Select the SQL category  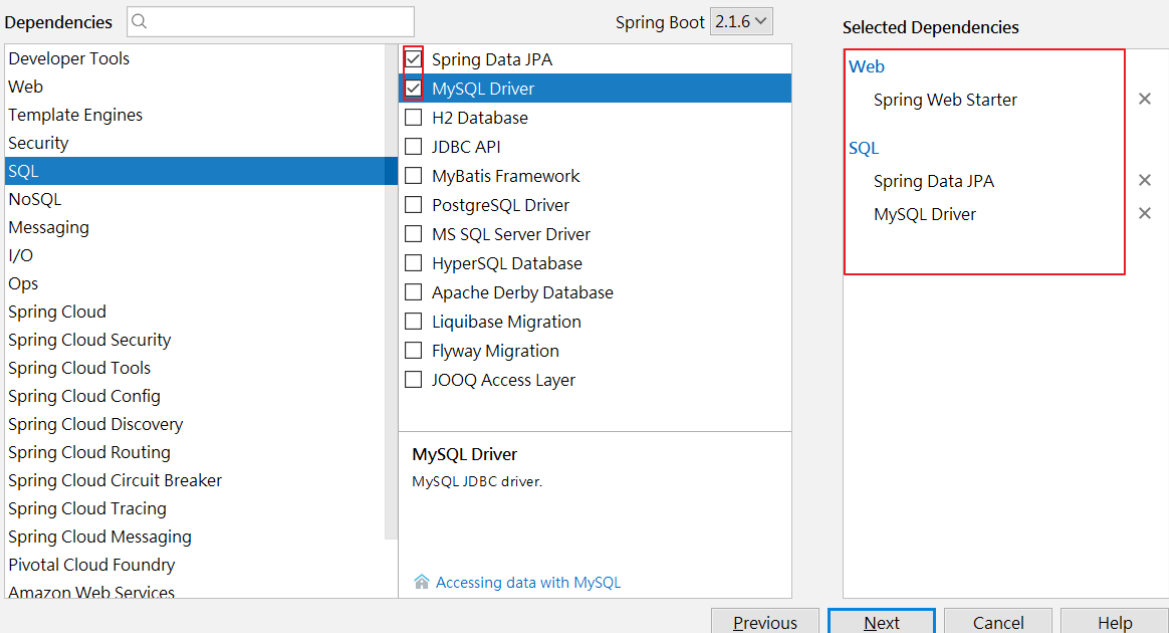point(195,171)
